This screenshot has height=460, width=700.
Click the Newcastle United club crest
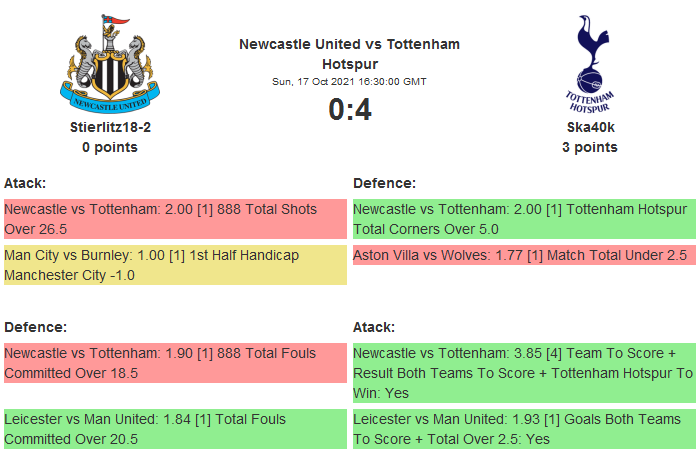click(x=110, y=64)
